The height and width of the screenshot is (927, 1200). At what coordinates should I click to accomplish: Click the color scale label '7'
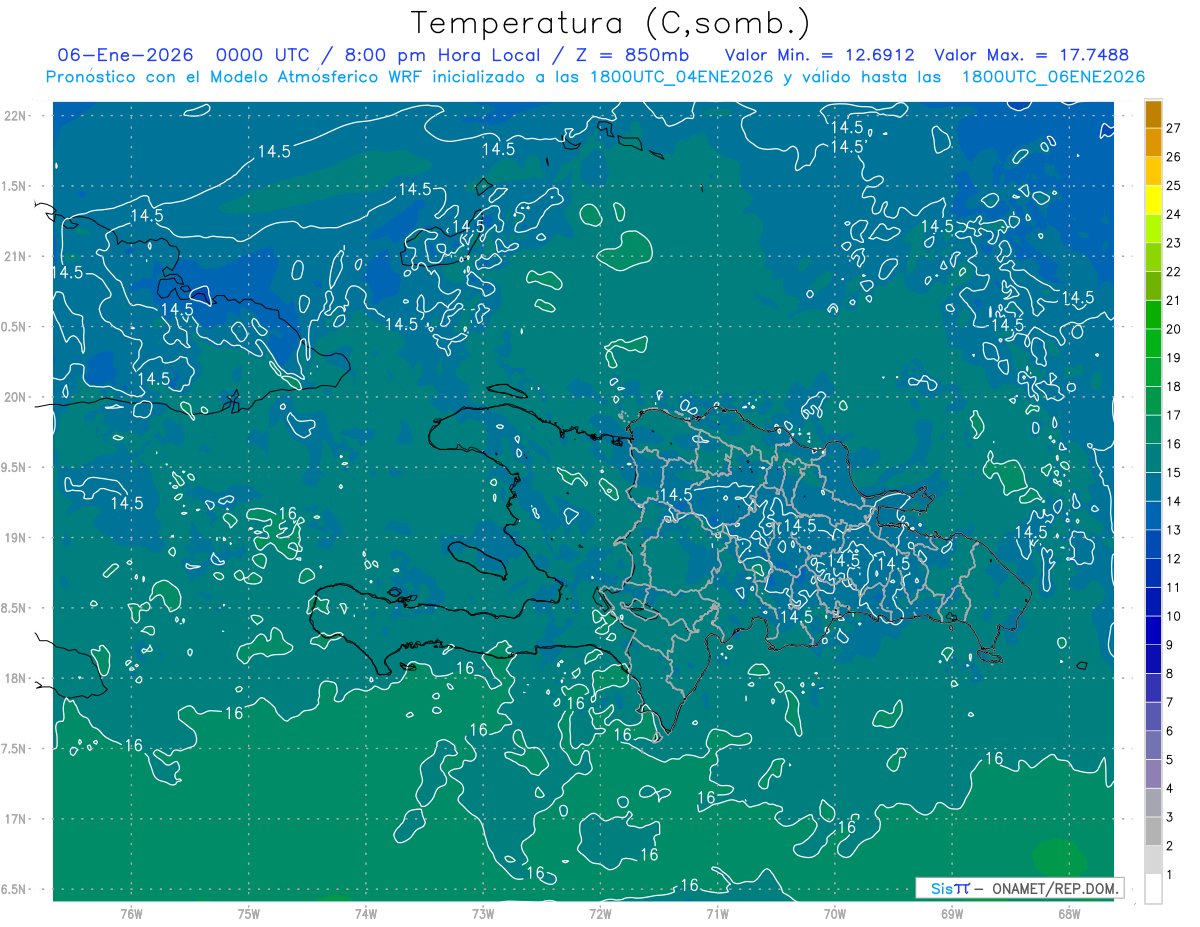[1170, 702]
